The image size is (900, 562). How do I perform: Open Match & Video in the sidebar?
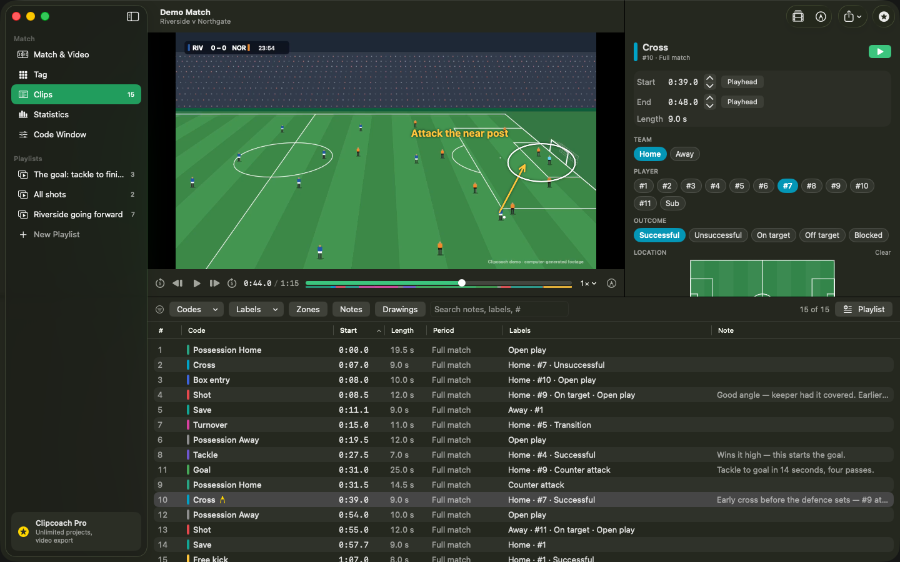pos(76,55)
